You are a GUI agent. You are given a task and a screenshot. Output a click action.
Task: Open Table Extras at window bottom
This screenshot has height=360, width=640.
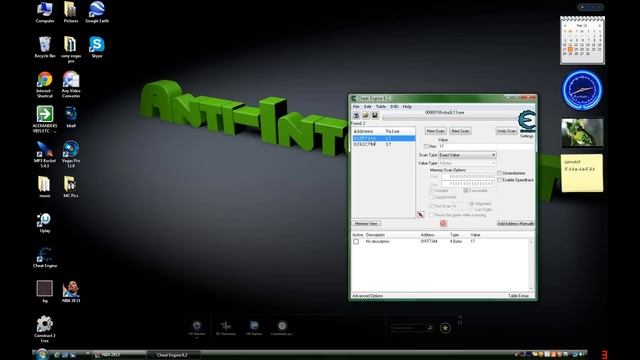pyautogui.click(x=518, y=296)
